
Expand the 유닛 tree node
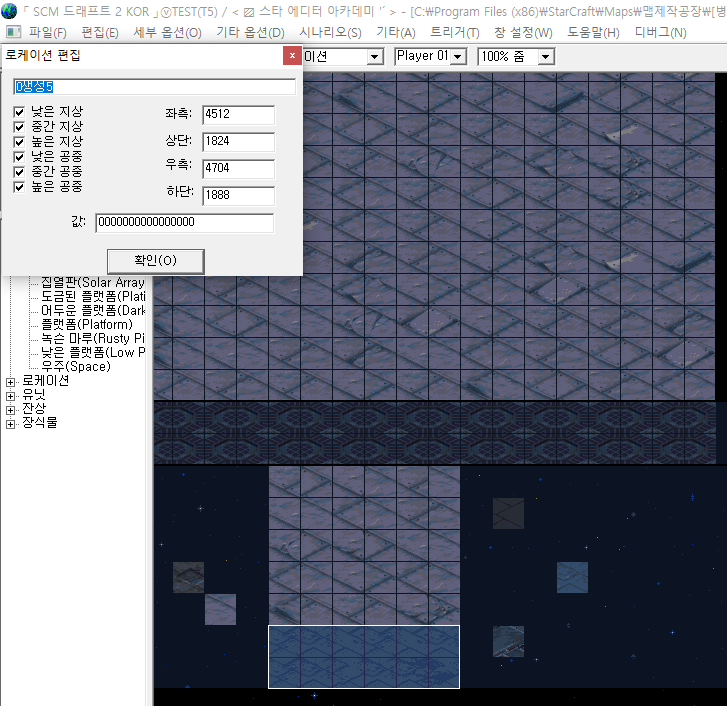point(11,395)
